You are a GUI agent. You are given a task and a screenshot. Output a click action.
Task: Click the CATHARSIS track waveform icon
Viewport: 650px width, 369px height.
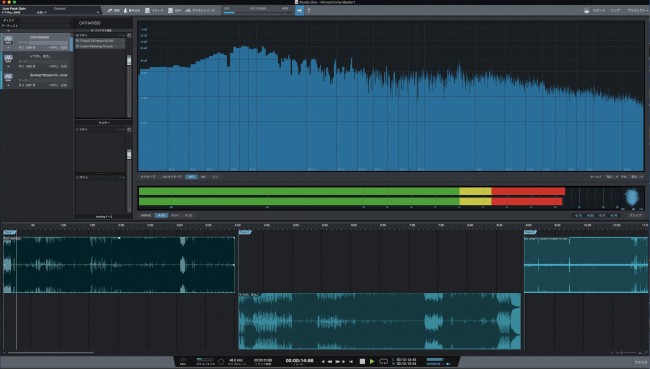click(x=8, y=40)
